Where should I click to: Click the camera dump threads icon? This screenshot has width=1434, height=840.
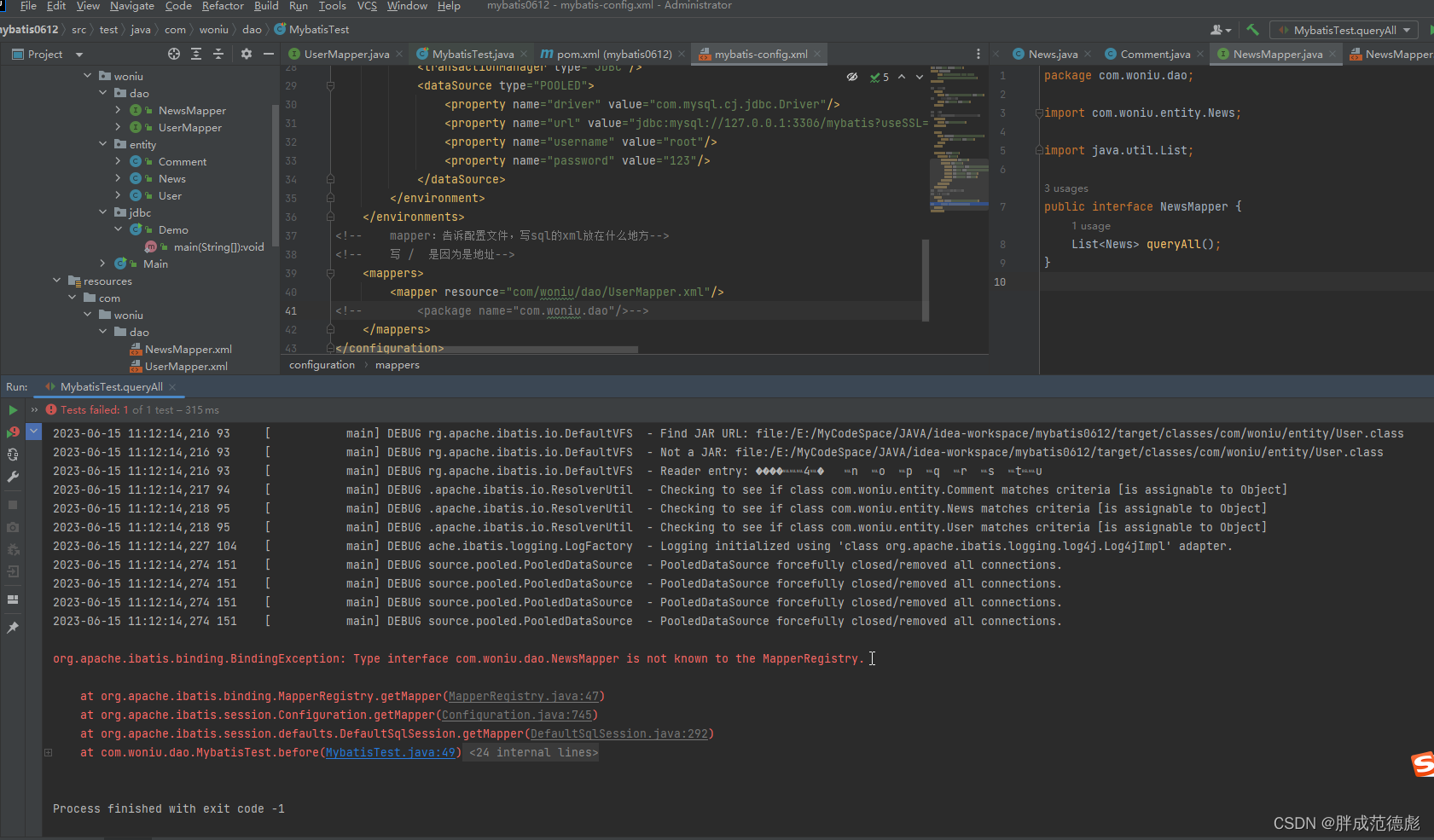pos(13,527)
